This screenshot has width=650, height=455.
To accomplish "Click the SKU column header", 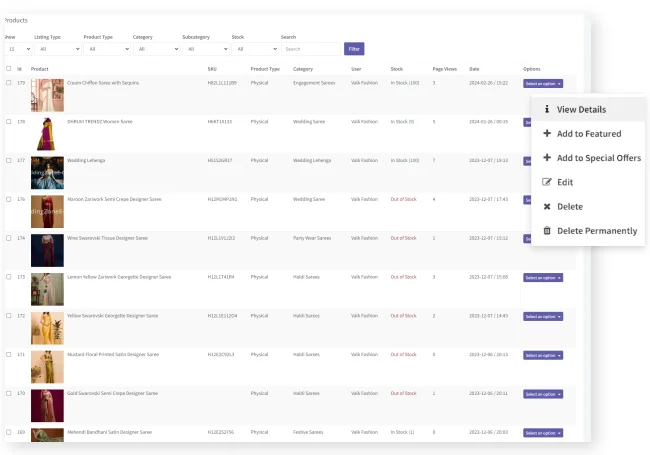I will tap(212, 69).
